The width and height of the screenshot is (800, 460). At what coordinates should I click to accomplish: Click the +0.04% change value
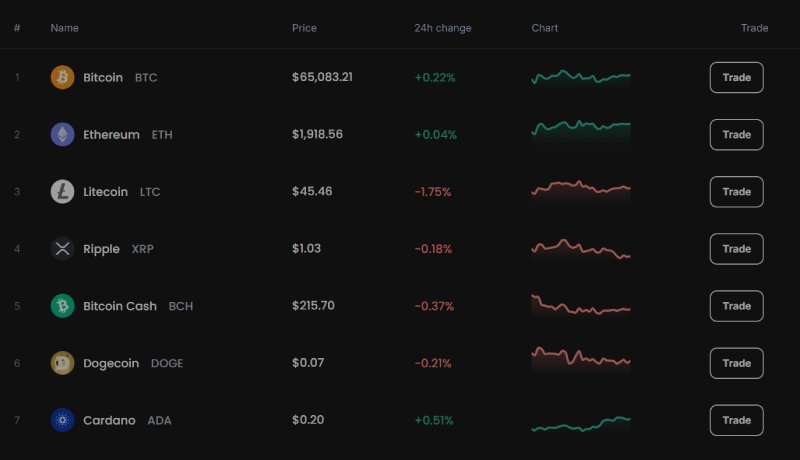click(435, 135)
